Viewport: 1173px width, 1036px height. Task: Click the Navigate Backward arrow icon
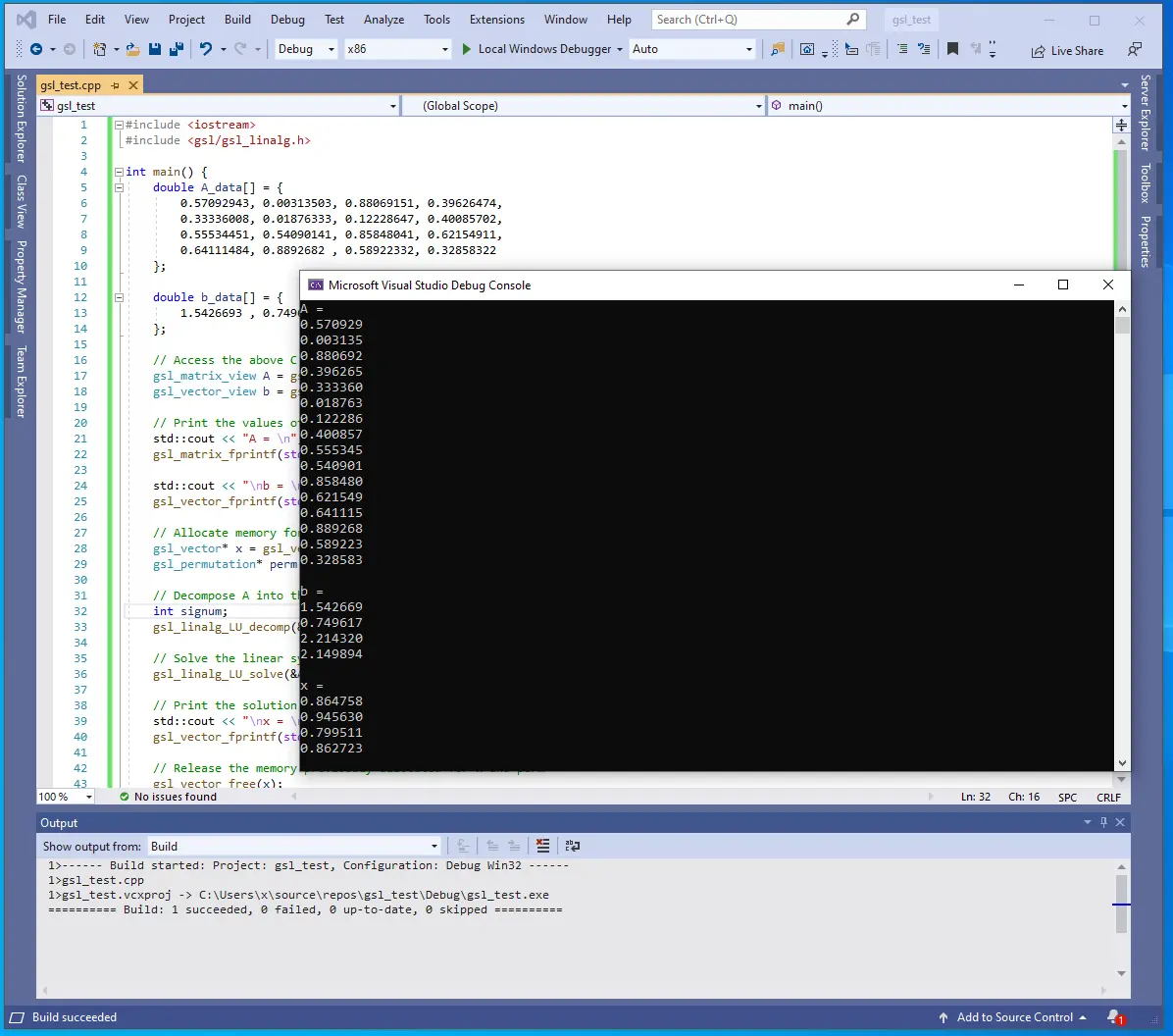(x=36, y=49)
